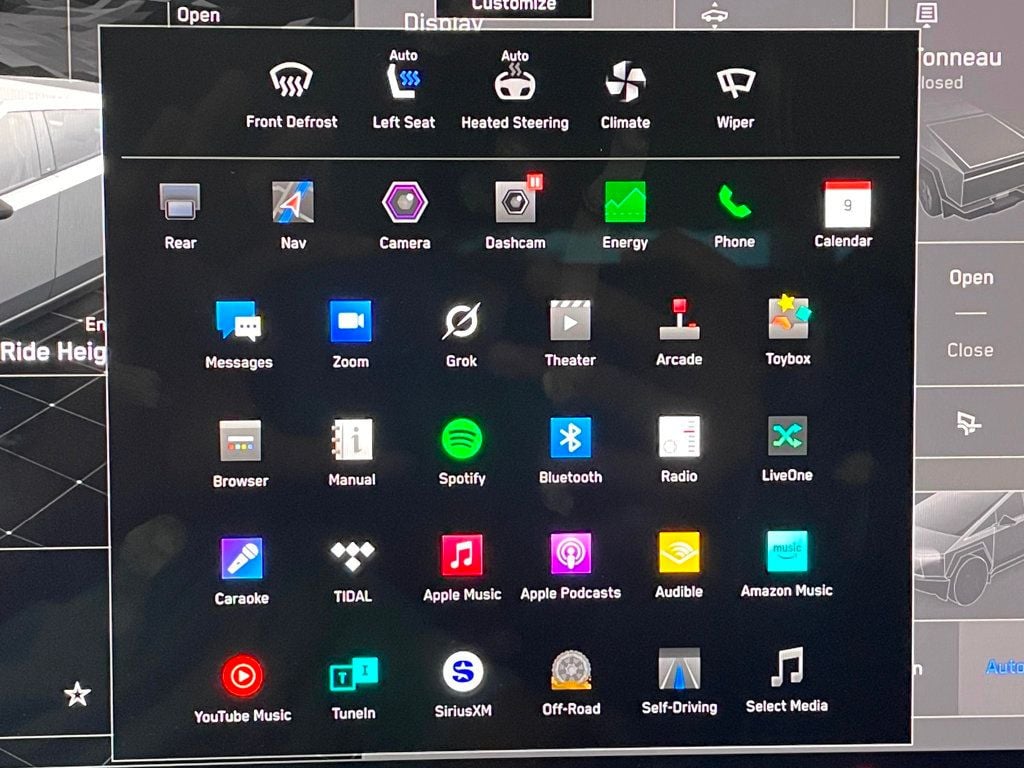Tap the star favorites icon at bottom left
The height and width of the screenshot is (768, 1024).
pyautogui.click(x=77, y=694)
